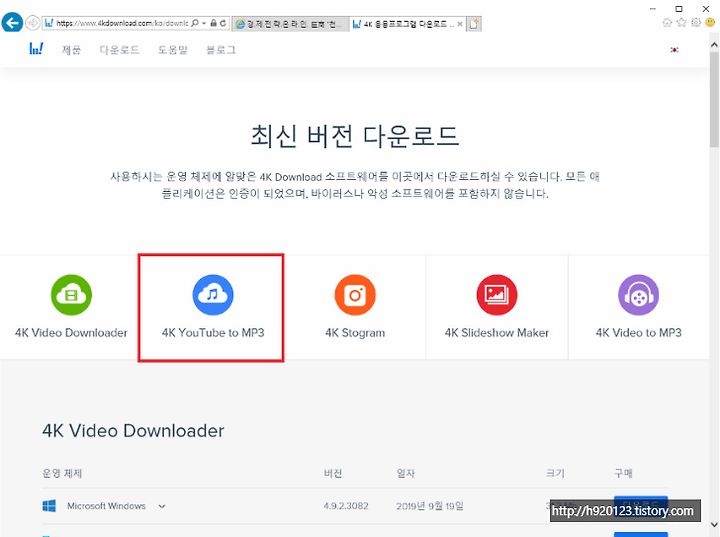Viewport: 720px width, 537px height.
Task: Click the lock security icon in the address bar
Action: click(214, 23)
